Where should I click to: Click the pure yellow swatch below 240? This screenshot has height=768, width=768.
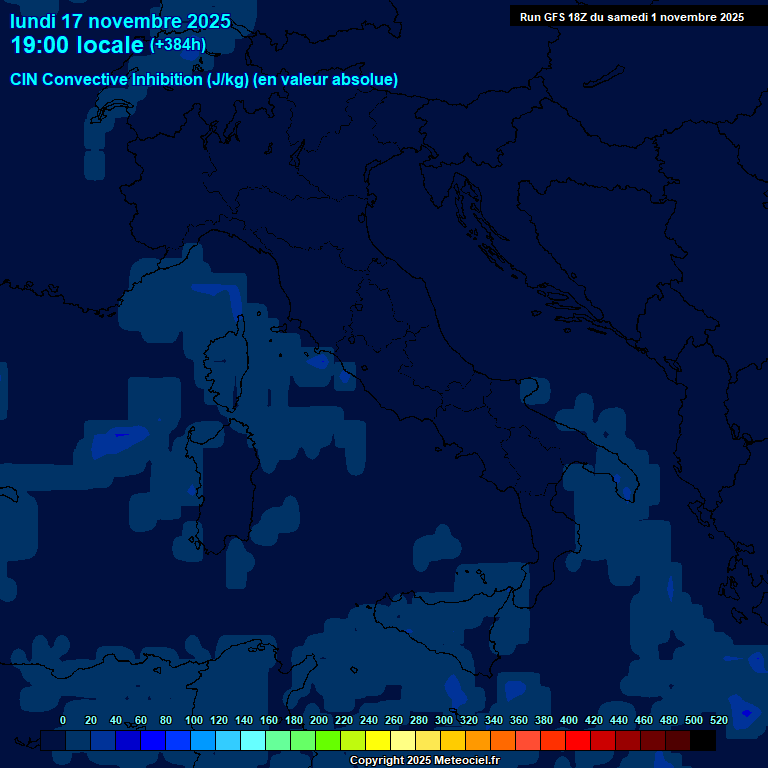coord(378,740)
